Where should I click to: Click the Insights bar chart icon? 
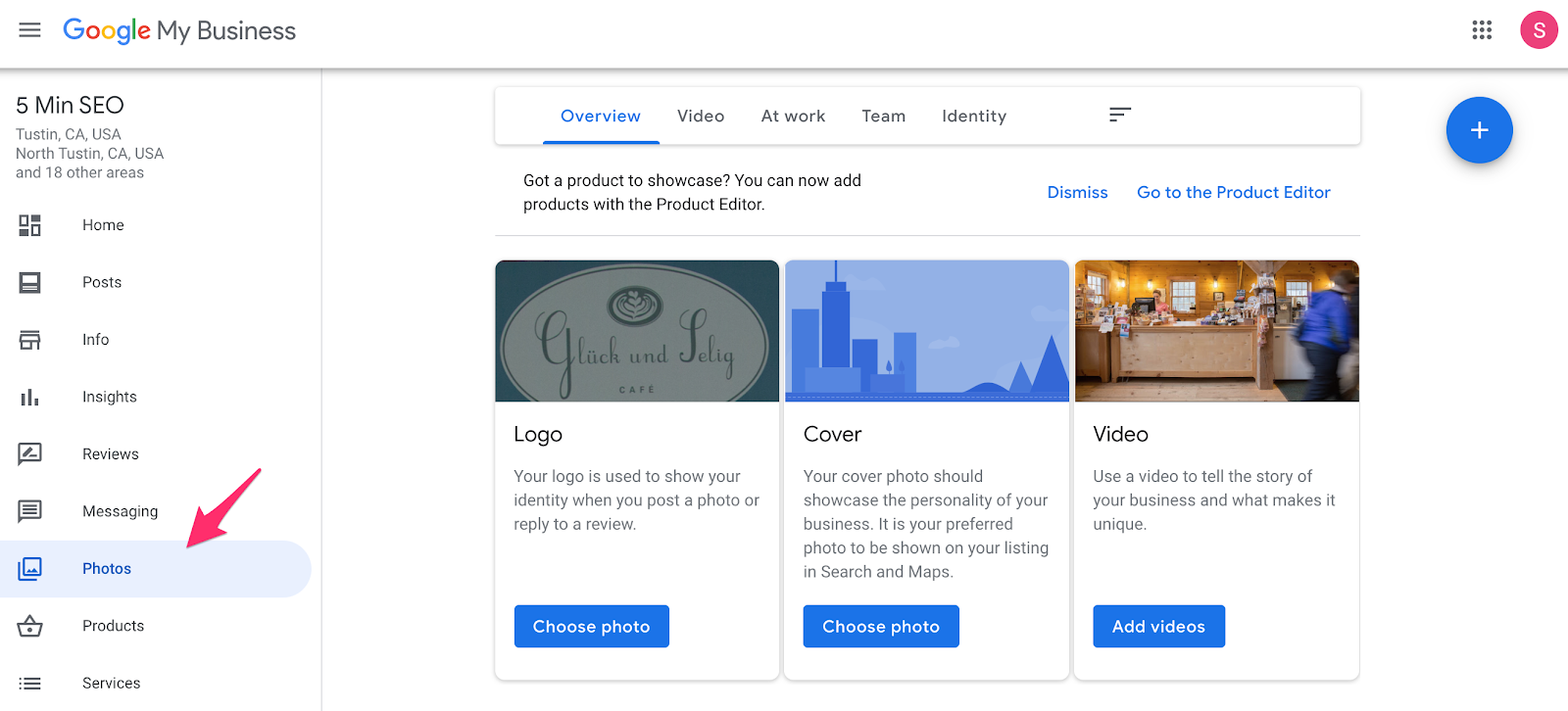[x=30, y=397]
